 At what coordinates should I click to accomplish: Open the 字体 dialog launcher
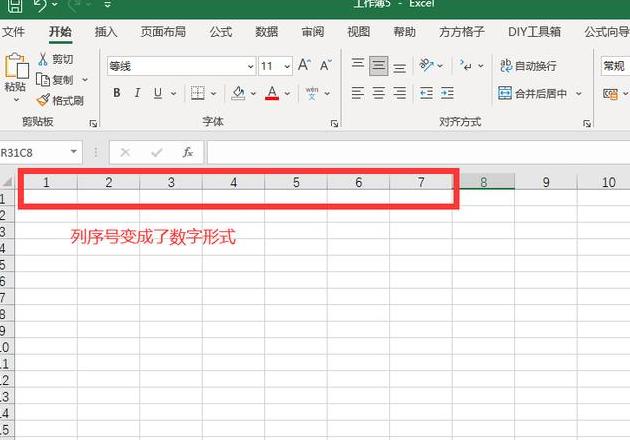coord(334,124)
